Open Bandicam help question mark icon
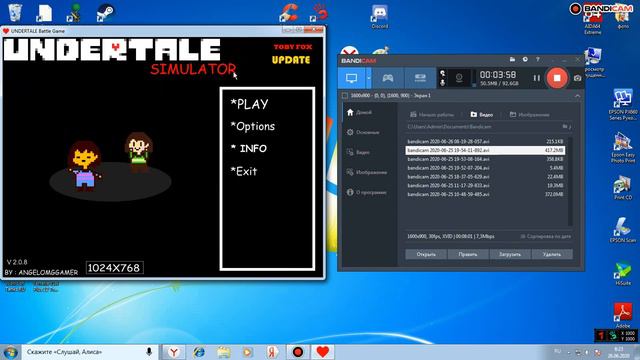640x360 pixels. [538, 60]
